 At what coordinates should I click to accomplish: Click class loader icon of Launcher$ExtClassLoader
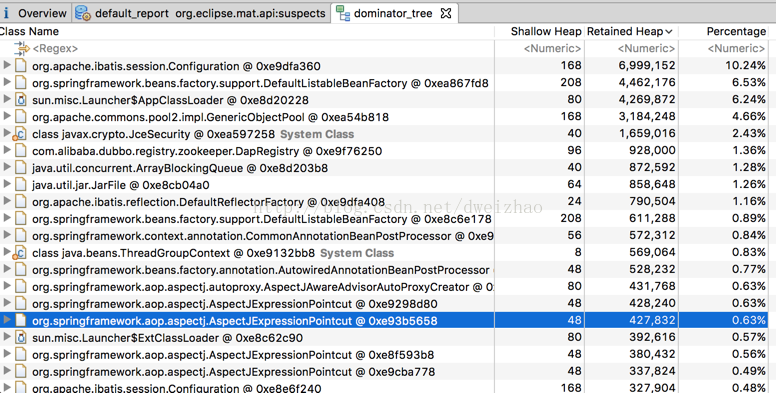point(20,338)
